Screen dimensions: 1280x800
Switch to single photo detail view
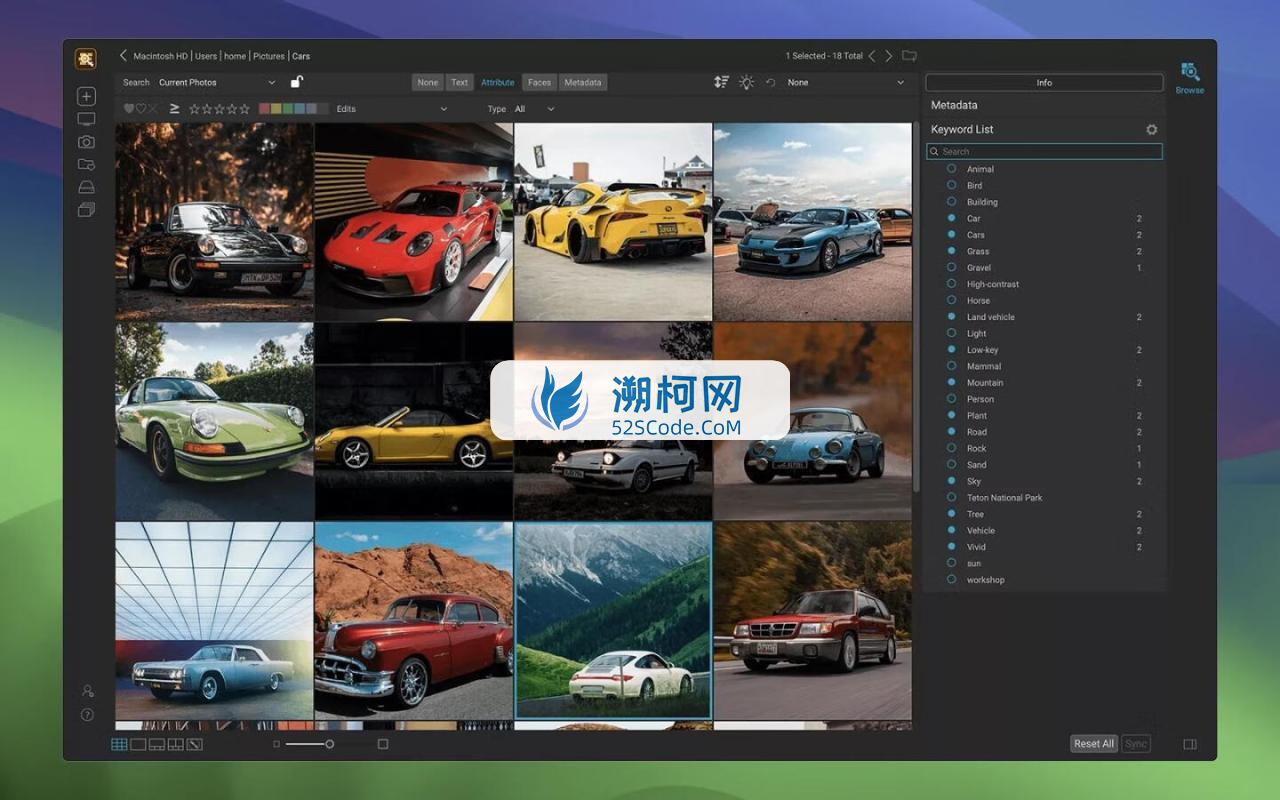point(138,744)
